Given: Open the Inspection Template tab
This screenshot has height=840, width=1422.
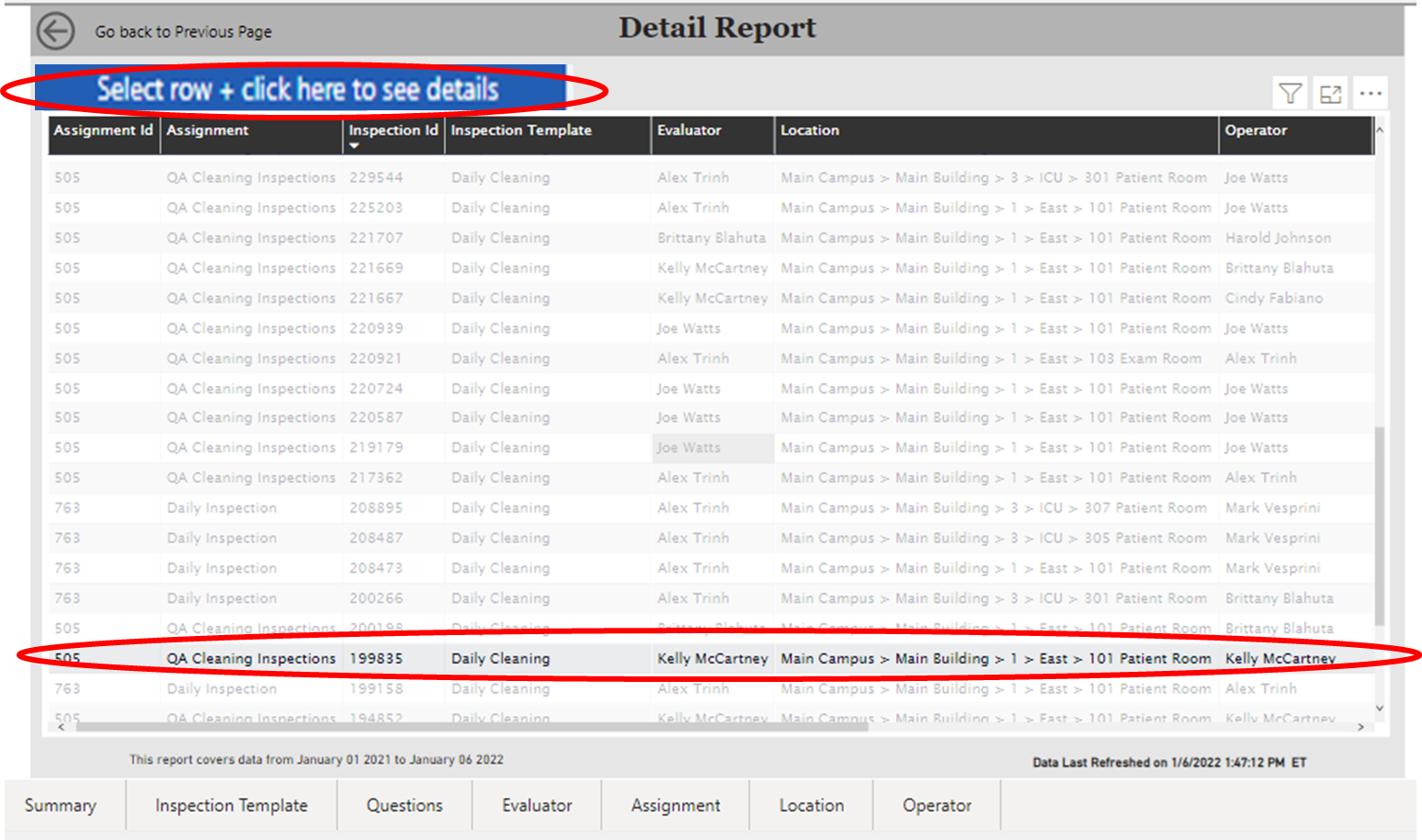Looking at the screenshot, I should [231, 805].
